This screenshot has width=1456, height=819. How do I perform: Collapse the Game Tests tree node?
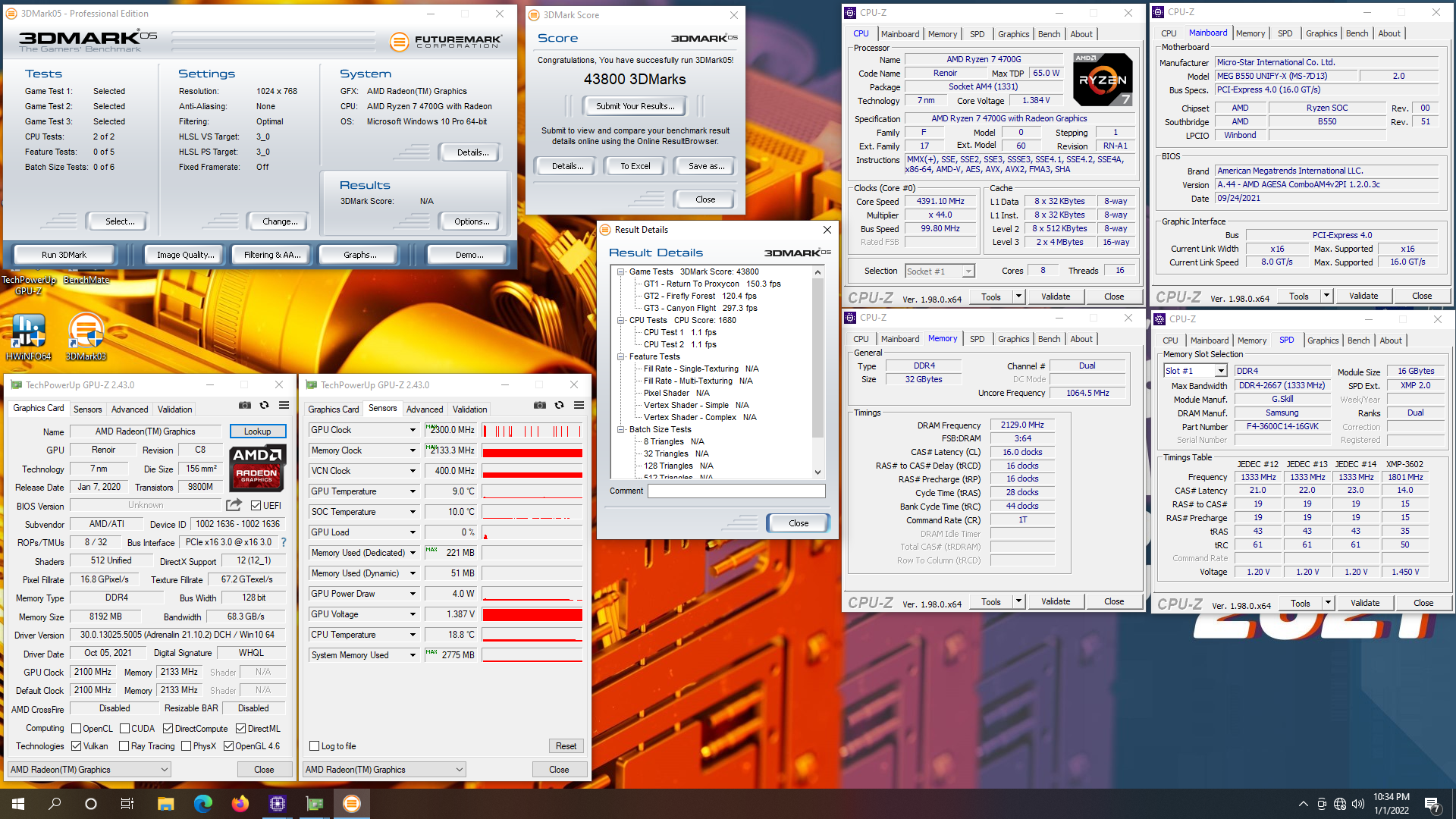point(621,271)
